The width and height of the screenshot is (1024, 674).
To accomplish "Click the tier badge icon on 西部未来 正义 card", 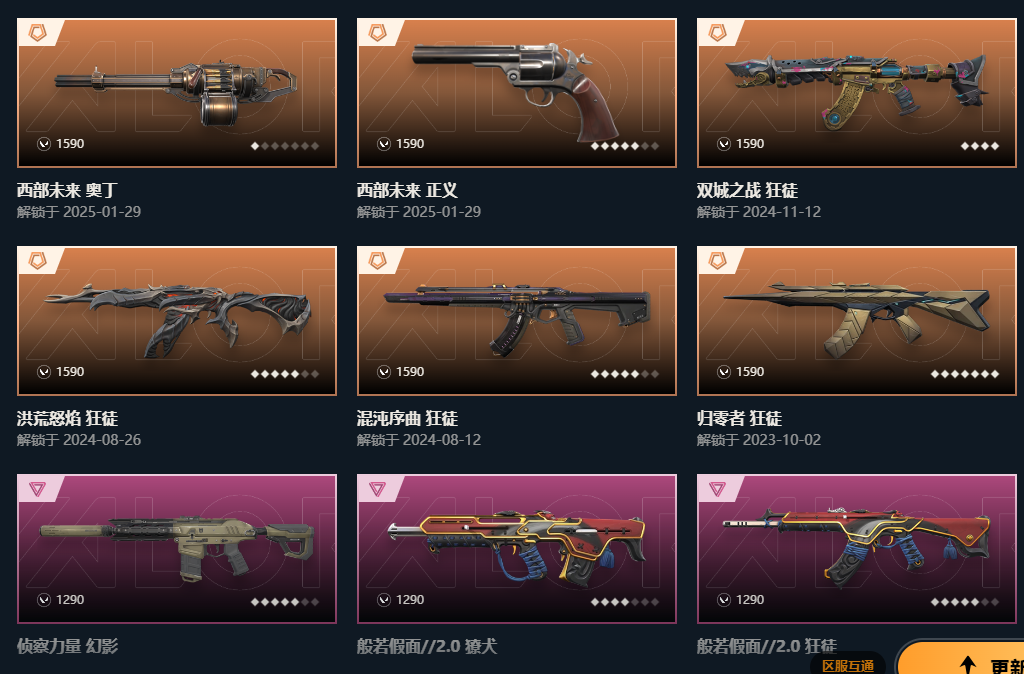I will [x=377, y=32].
